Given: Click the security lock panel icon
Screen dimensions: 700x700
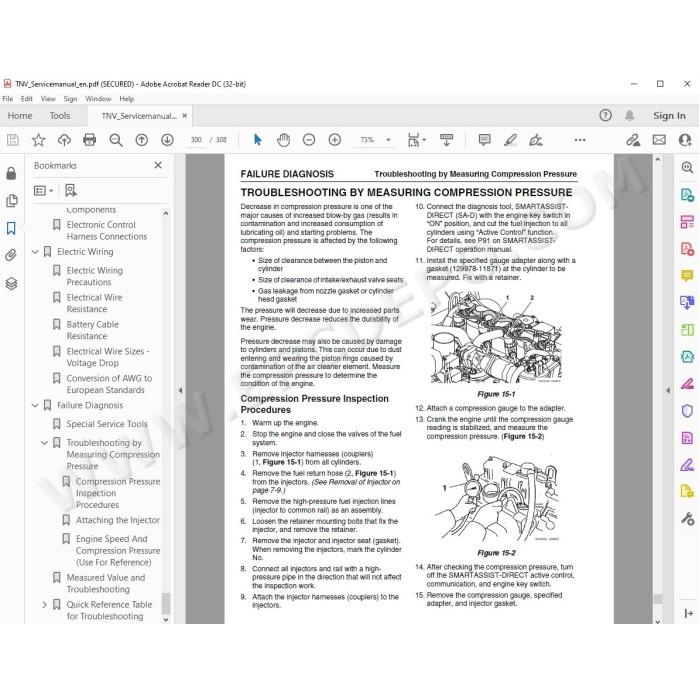Looking at the screenshot, I should [x=11, y=173].
